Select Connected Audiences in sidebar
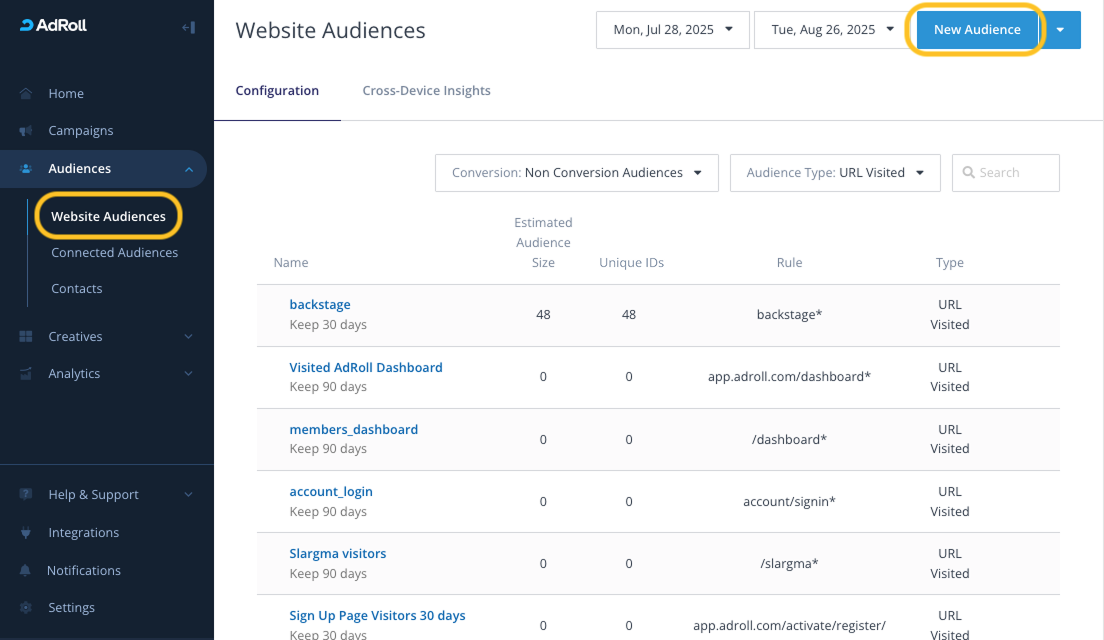1104x640 pixels. coord(115,253)
